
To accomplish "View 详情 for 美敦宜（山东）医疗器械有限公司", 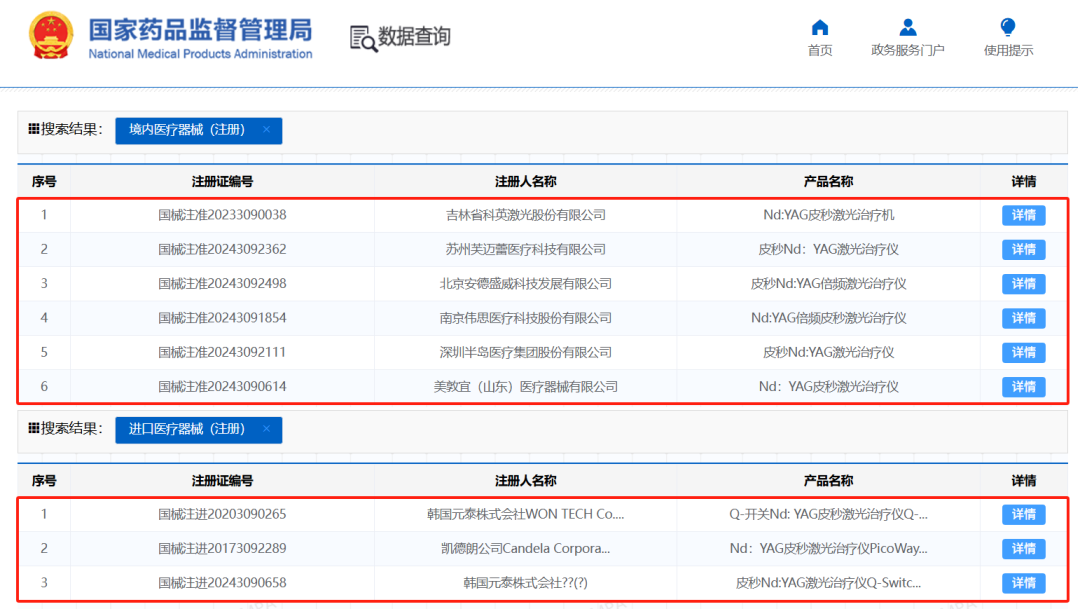I will tap(1024, 386).
